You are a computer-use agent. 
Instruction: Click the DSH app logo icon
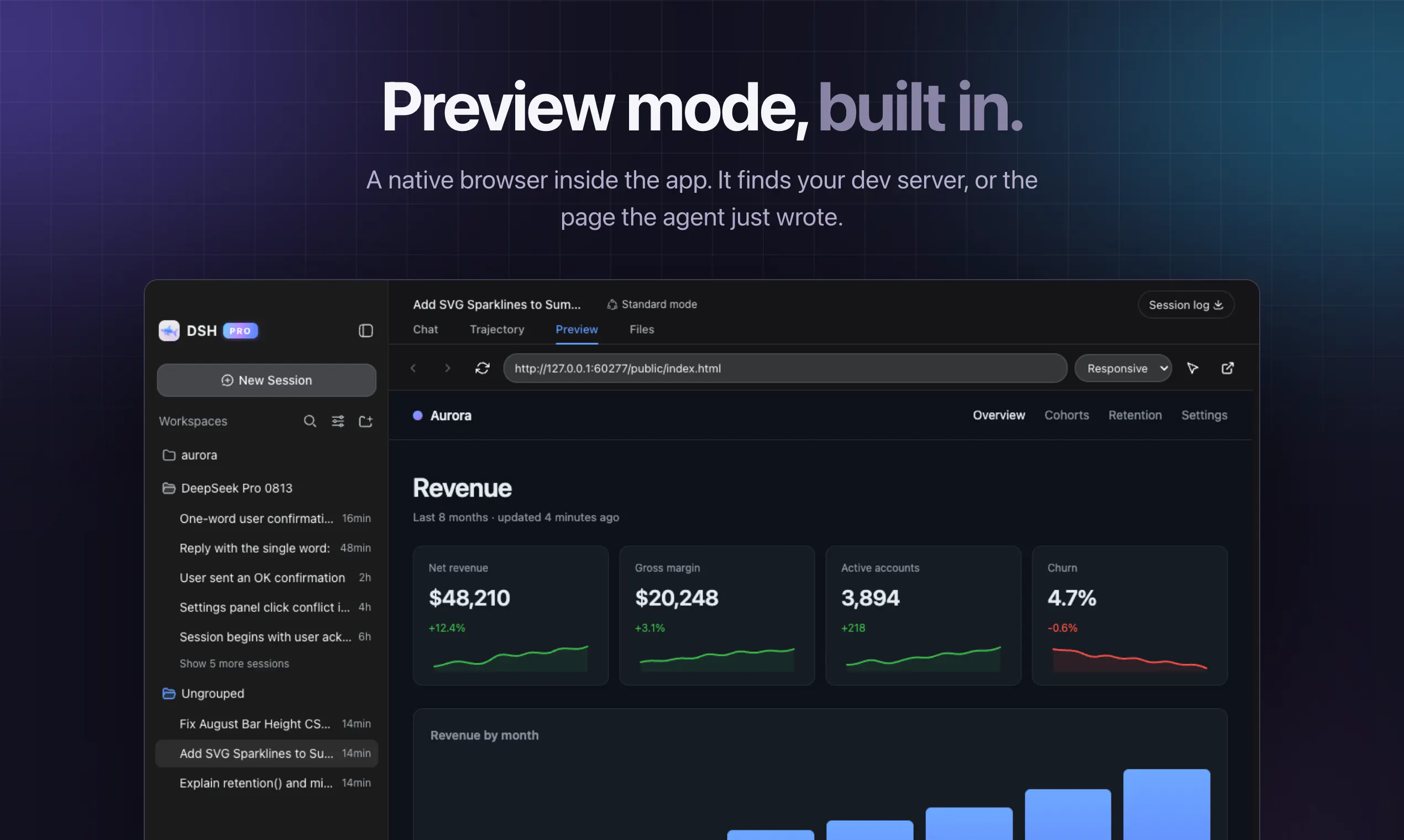169,330
